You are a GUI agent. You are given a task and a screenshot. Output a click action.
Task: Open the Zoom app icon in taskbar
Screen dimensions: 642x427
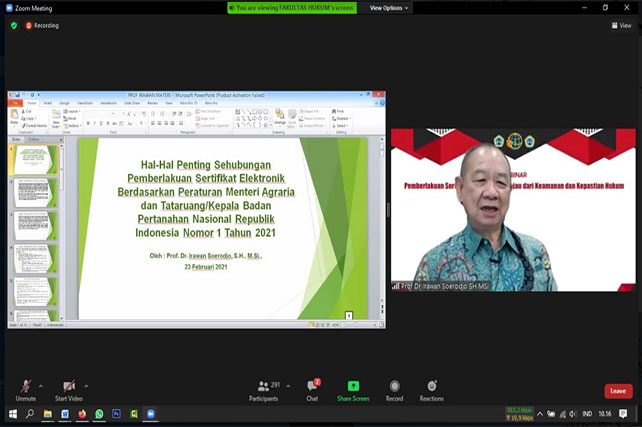coord(151,414)
